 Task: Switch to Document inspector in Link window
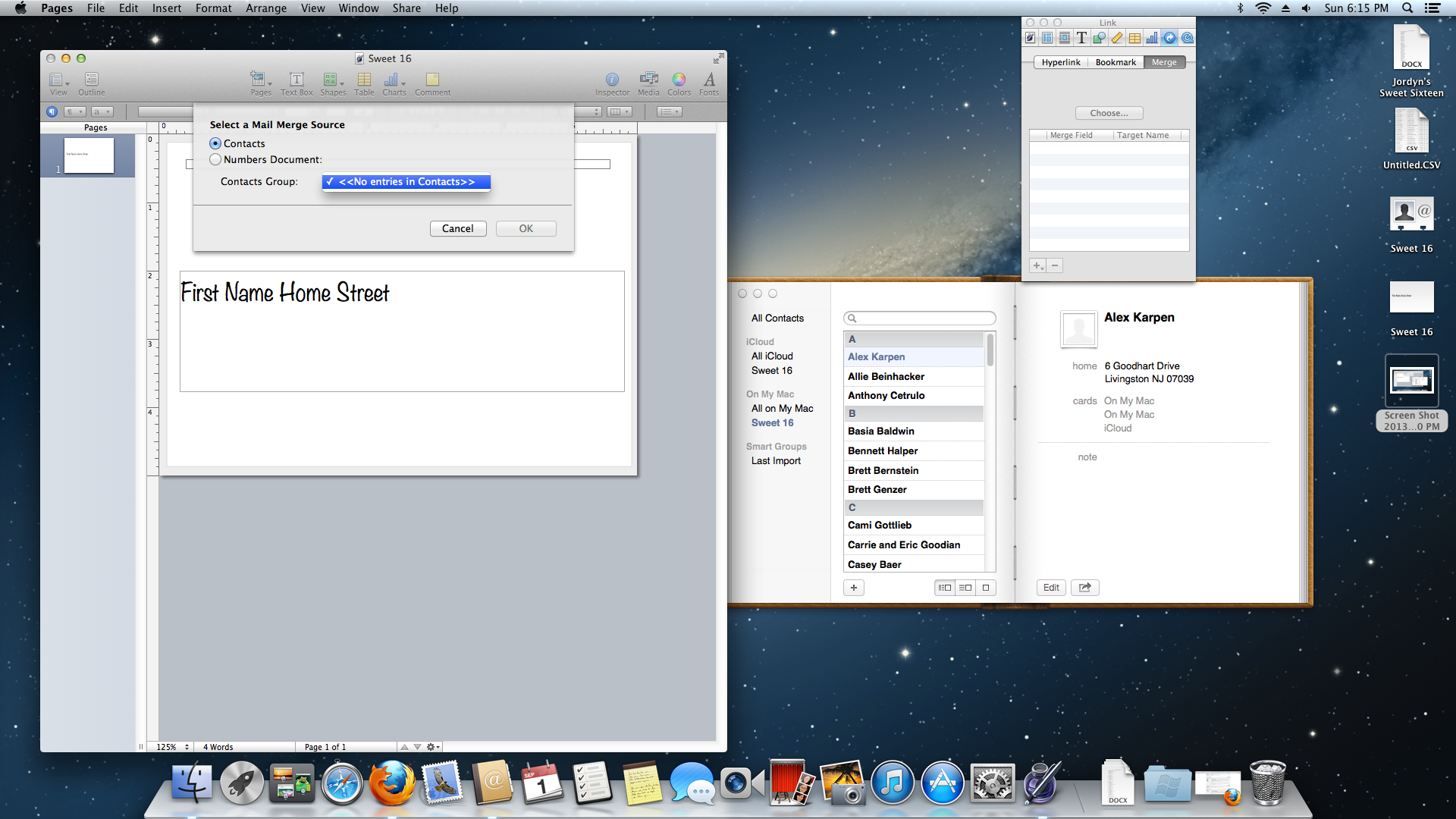point(1030,38)
